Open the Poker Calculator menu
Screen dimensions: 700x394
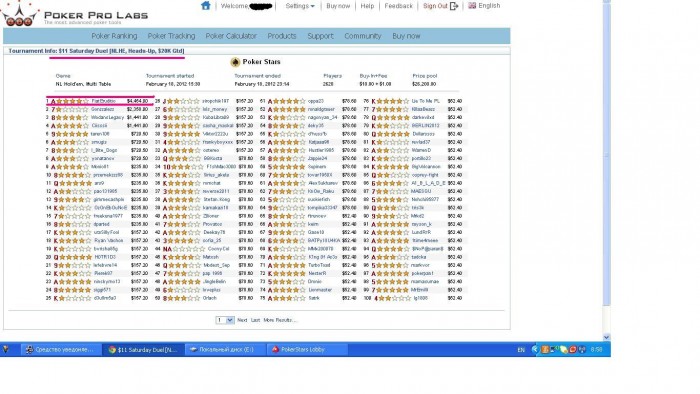[231, 36]
